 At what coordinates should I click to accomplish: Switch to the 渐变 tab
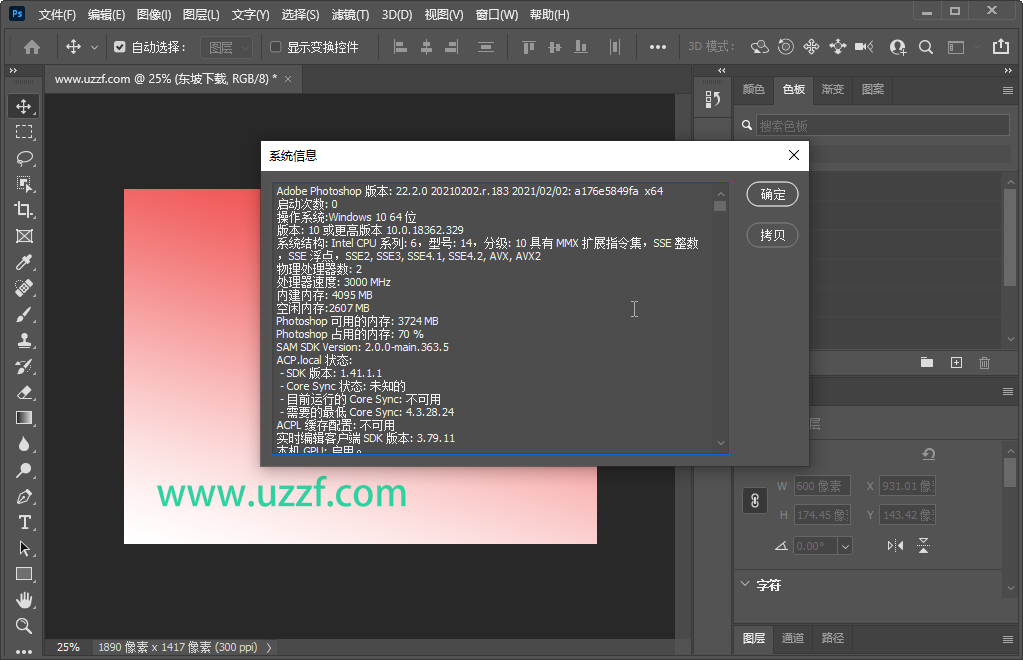[x=832, y=89]
